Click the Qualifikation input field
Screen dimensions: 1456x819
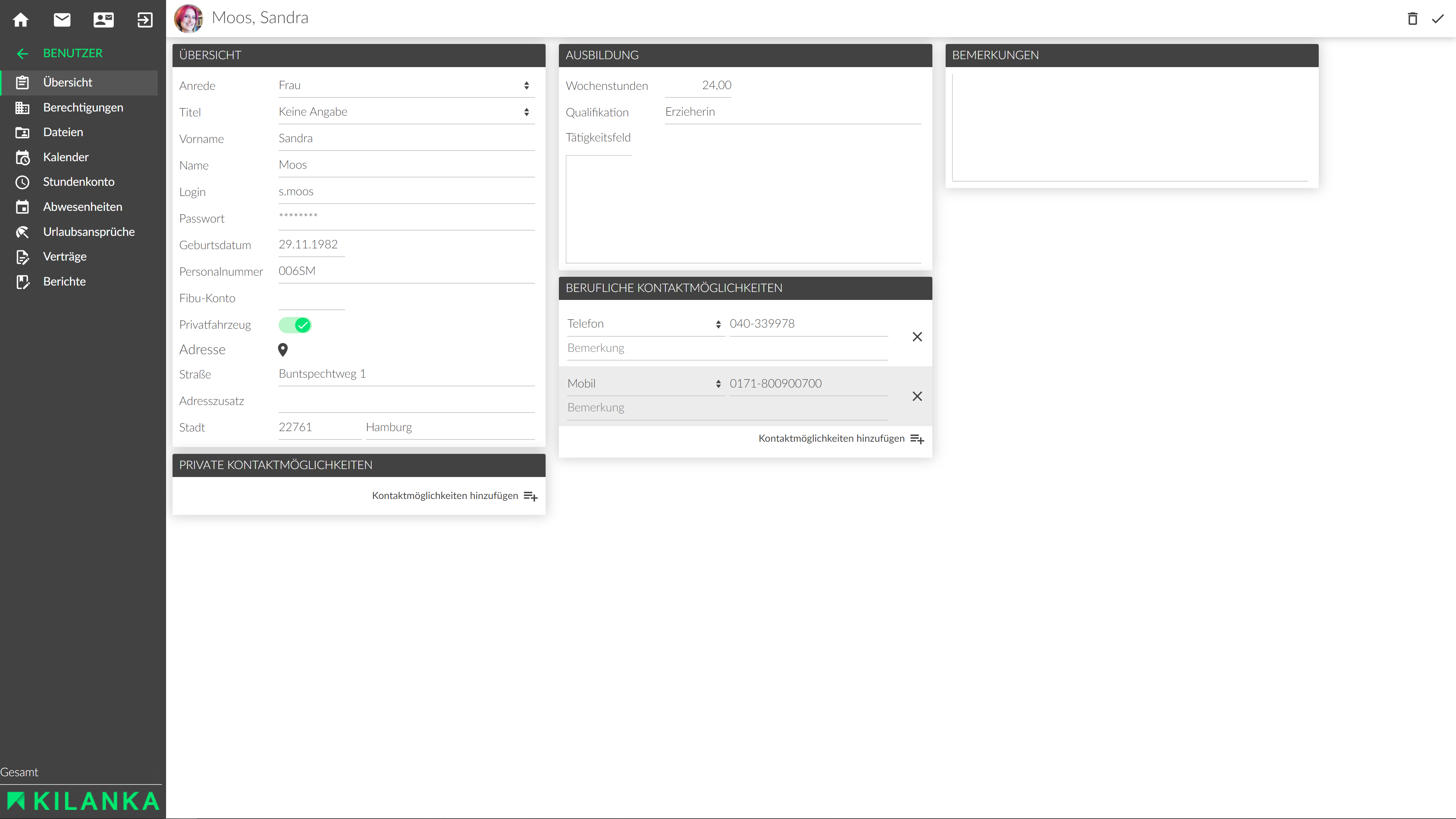coord(792,112)
